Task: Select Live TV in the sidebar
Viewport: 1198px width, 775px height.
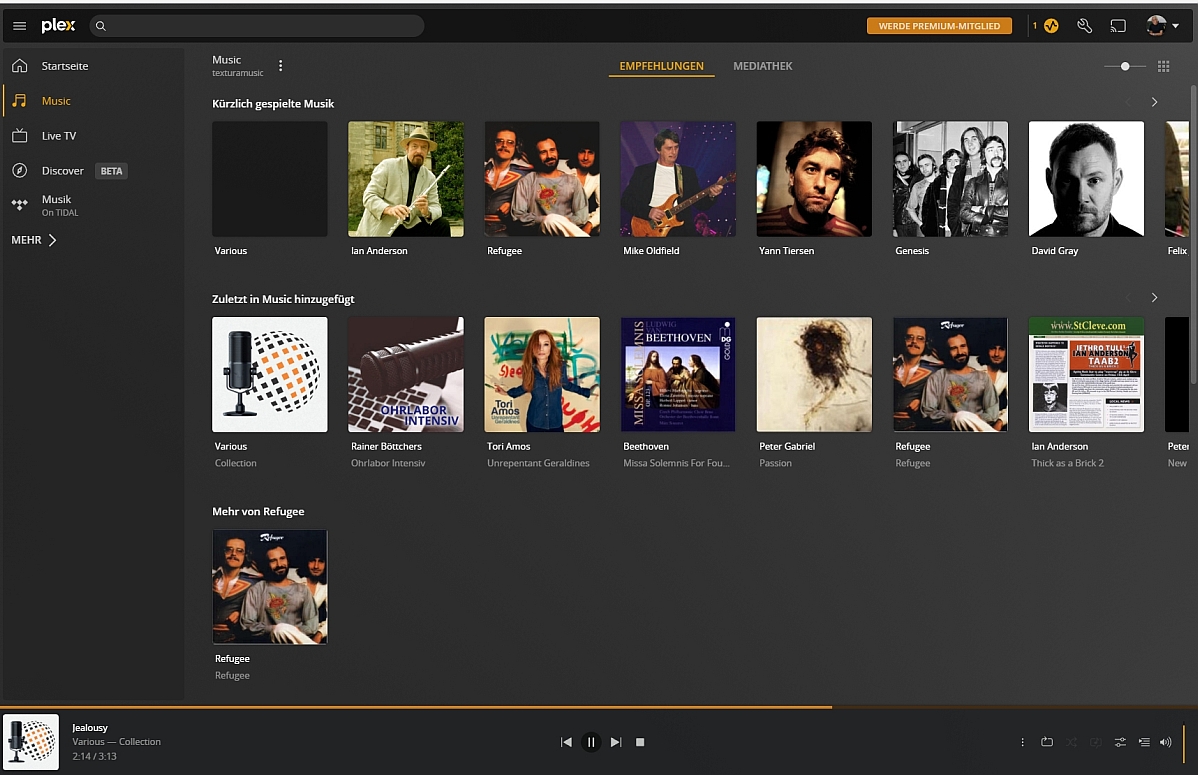Action: [58, 136]
